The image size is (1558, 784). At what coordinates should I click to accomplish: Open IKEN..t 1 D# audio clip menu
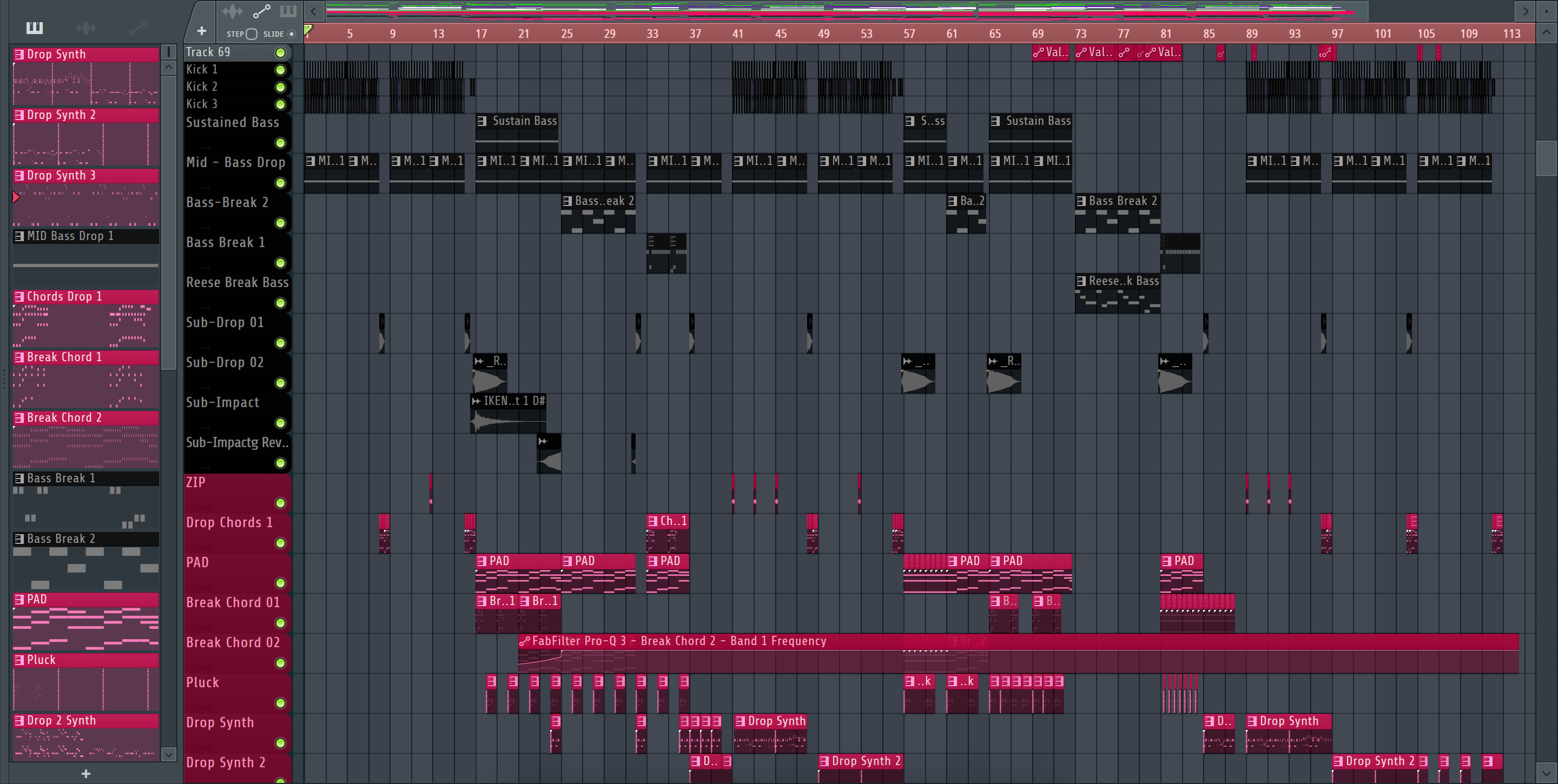pyautogui.click(x=477, y=401)
